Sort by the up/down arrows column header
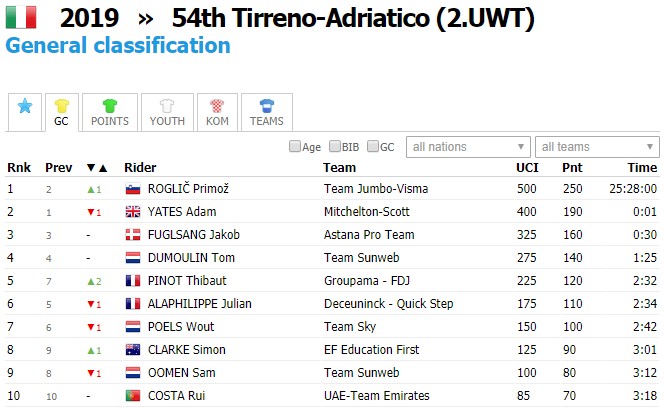This screenshot has height=408, width=664. [97, 167]
